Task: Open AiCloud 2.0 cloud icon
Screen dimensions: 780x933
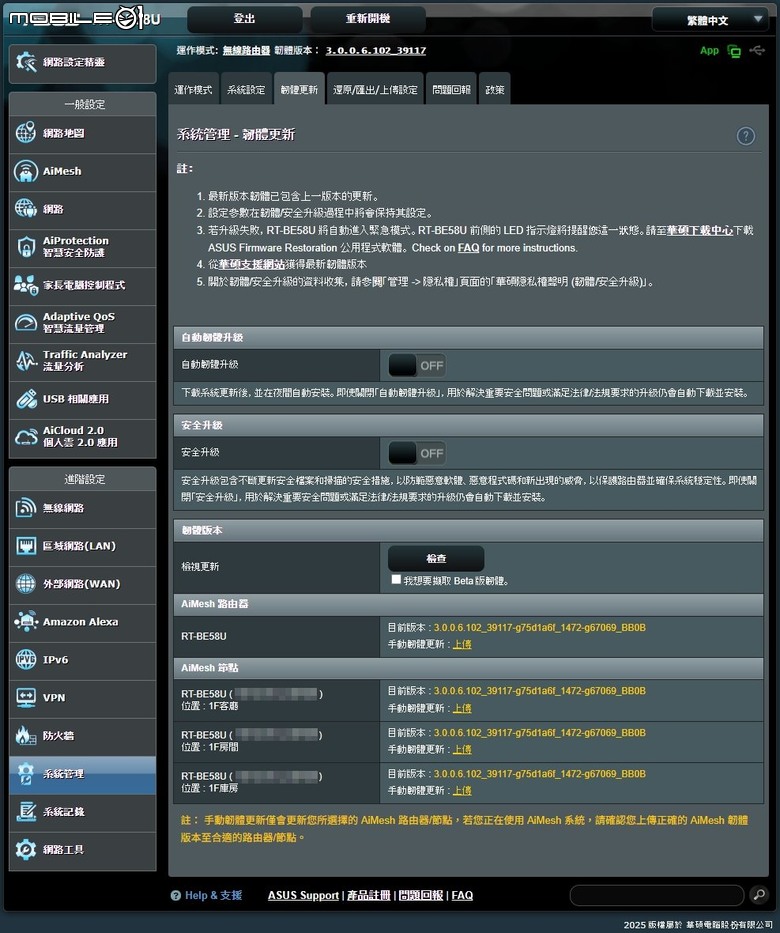Action: coord(26,437)
